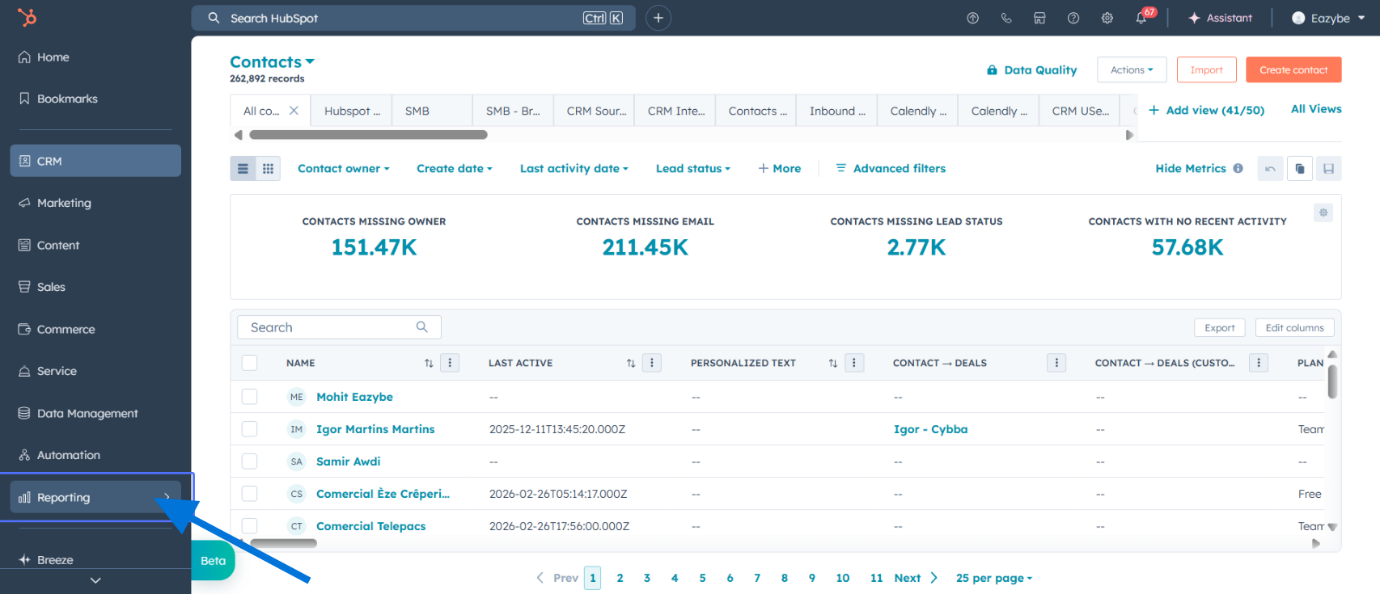
Task: Switch to board grid view
Action: [268, 169]
